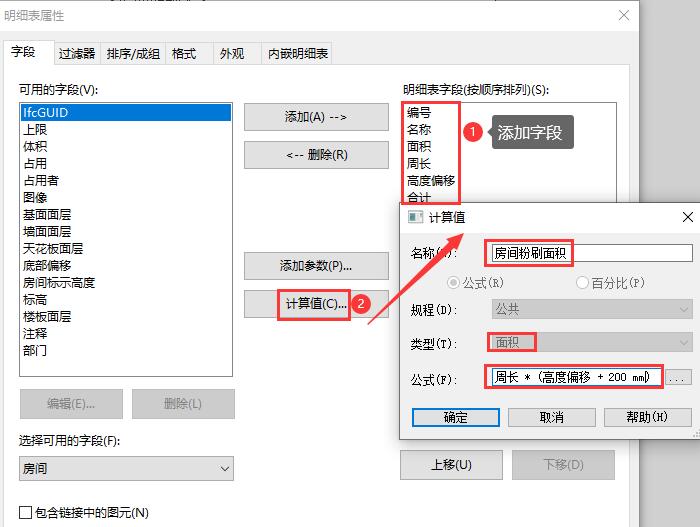This screenshot has width=700, height=527.
Task: Select 墙面面层 in available fields
Action: pos(126,232)
